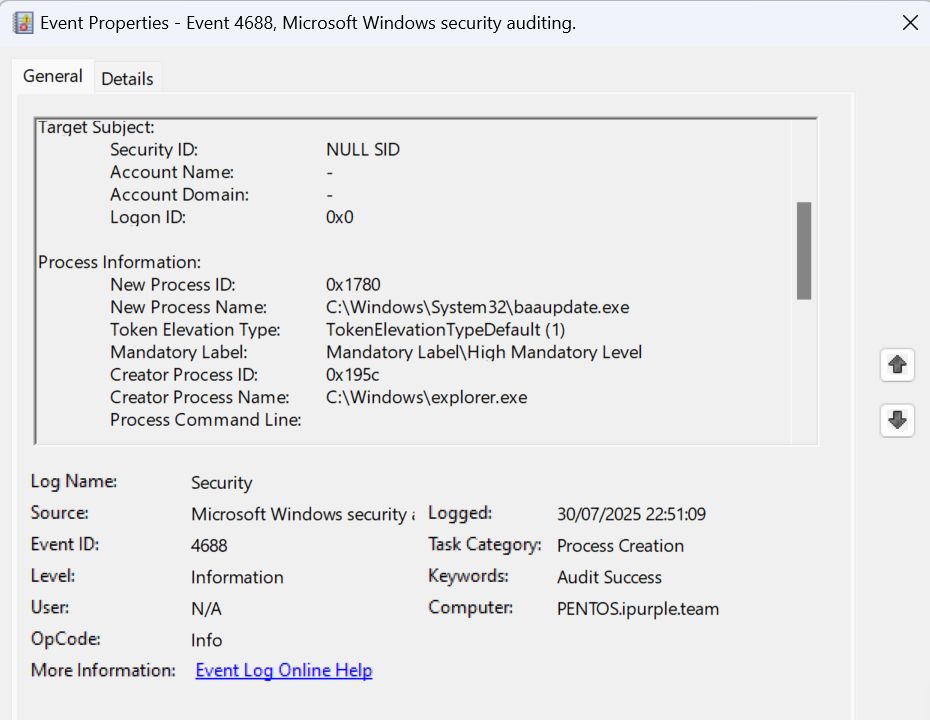This screenshot has height=720, width=930.
Task: Go to previous event with up arrow
Action: (897, 366)
